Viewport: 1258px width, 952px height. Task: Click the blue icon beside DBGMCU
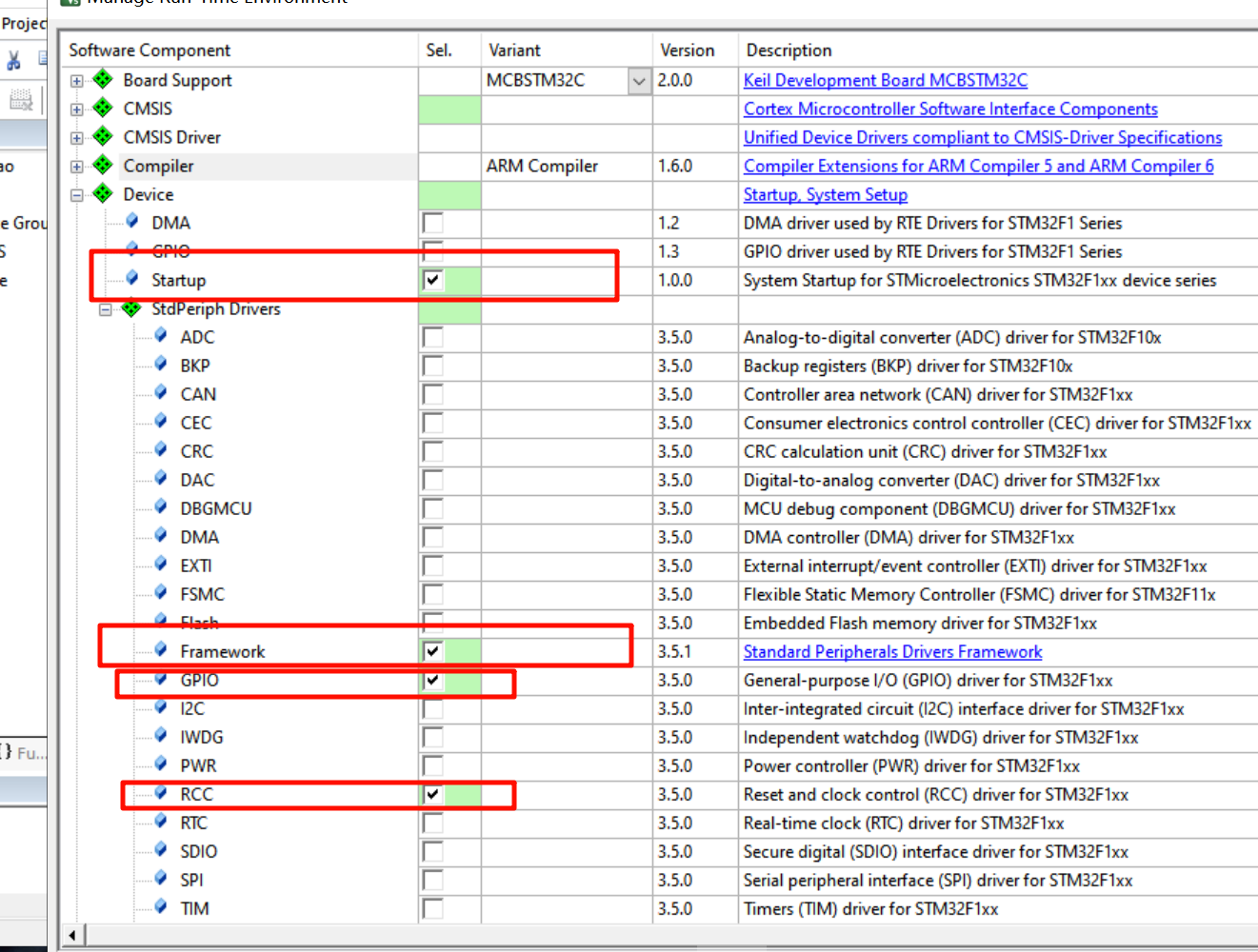161,506
